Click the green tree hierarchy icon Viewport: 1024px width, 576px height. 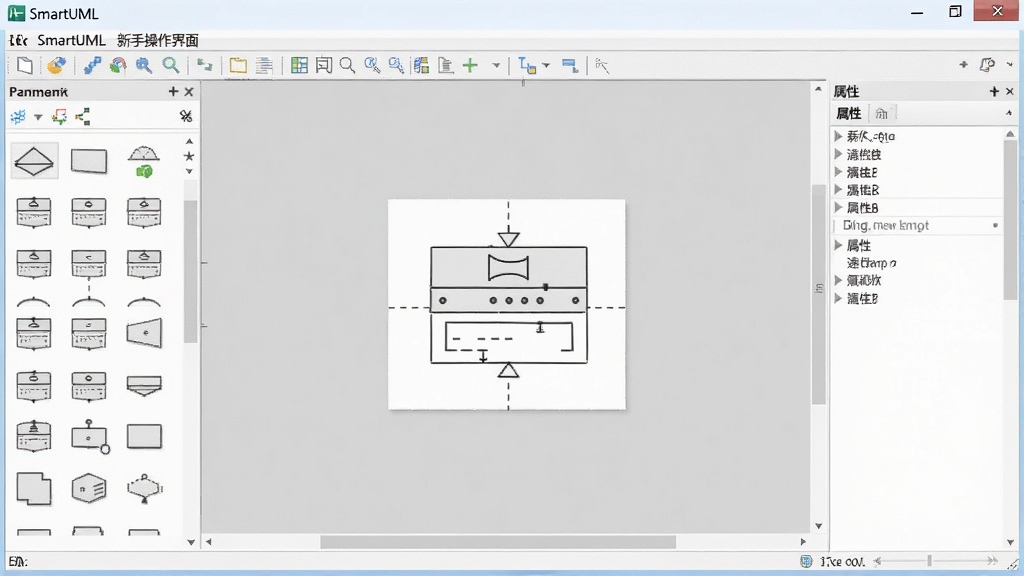click(82, 117)
